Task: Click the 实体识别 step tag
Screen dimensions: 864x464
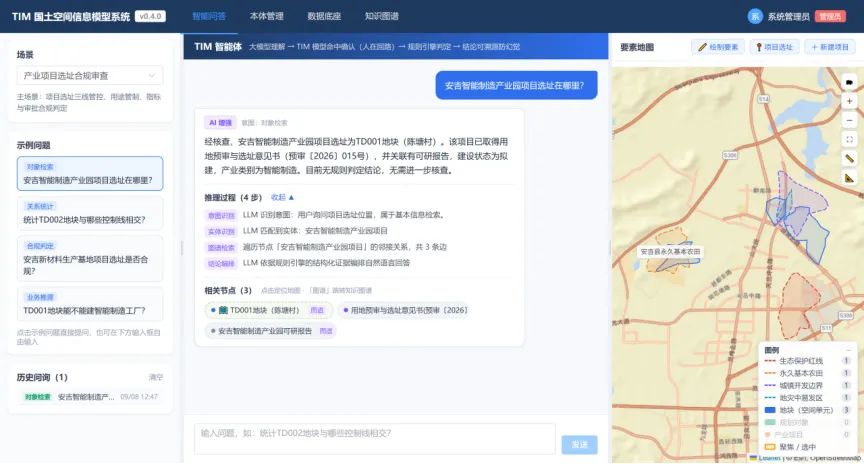Action: [222, 231]
